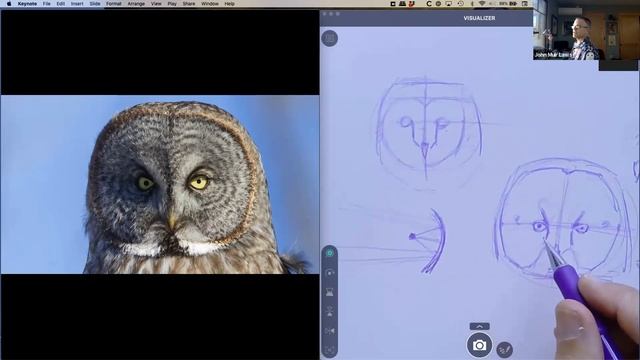Screen dimensions: 640x360
Task: Open the Help menu
Action: tap(230, 4)
